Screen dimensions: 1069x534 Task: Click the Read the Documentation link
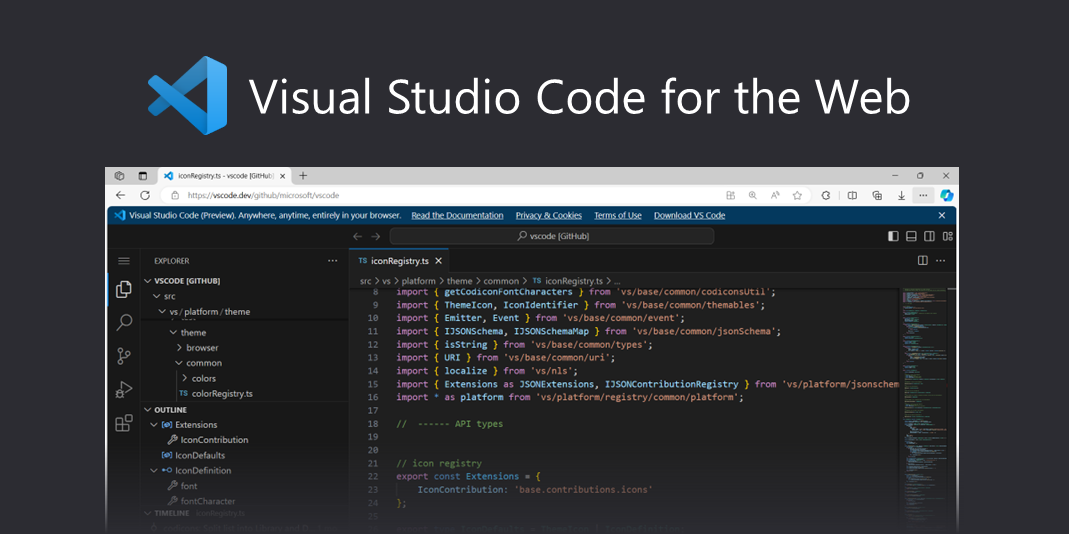coord(457,215)
